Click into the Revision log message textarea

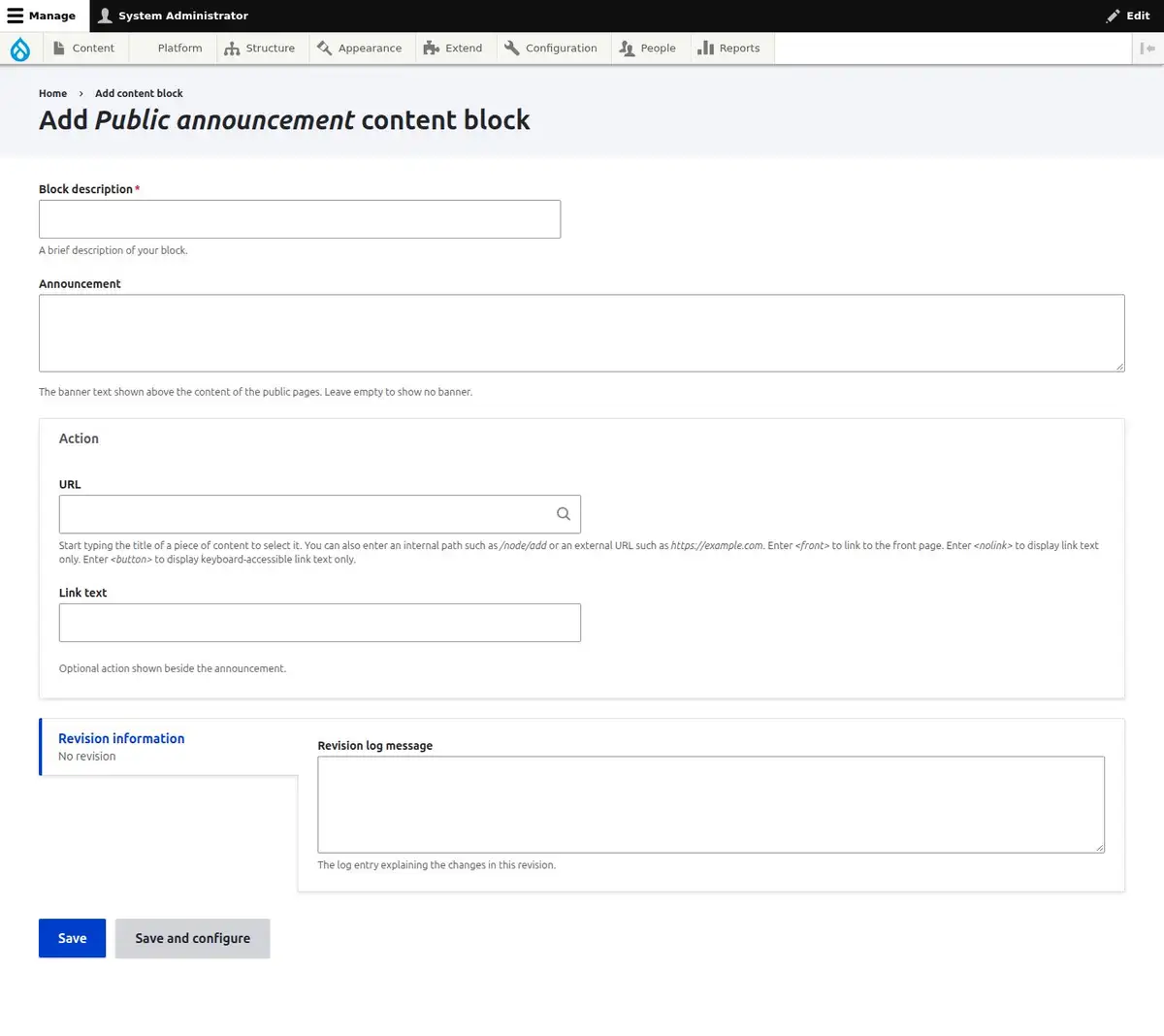coord(711,805)
